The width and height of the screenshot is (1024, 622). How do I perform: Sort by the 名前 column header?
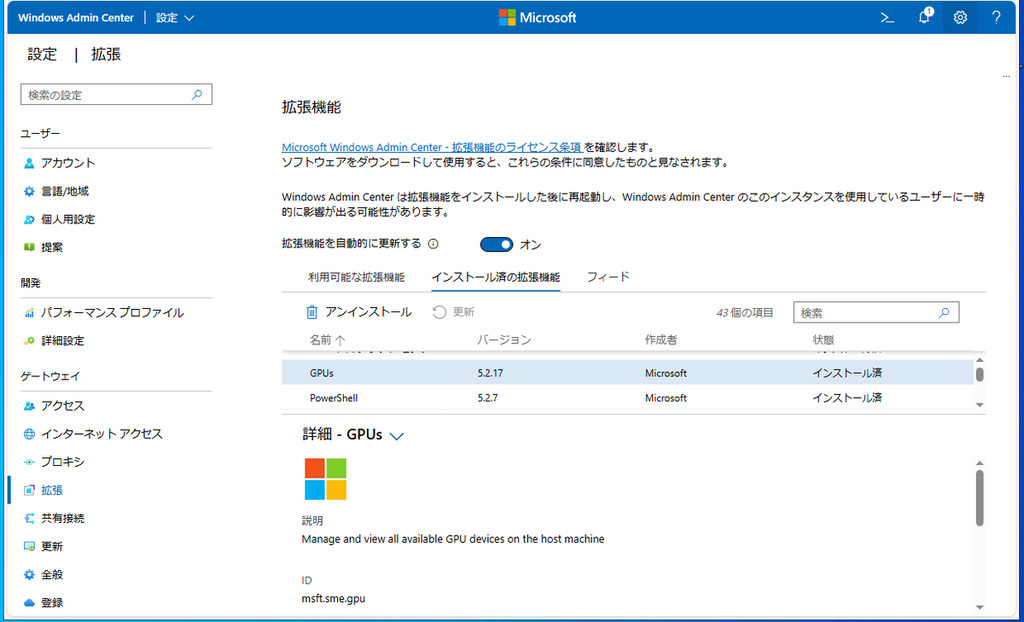coord(327,340)
